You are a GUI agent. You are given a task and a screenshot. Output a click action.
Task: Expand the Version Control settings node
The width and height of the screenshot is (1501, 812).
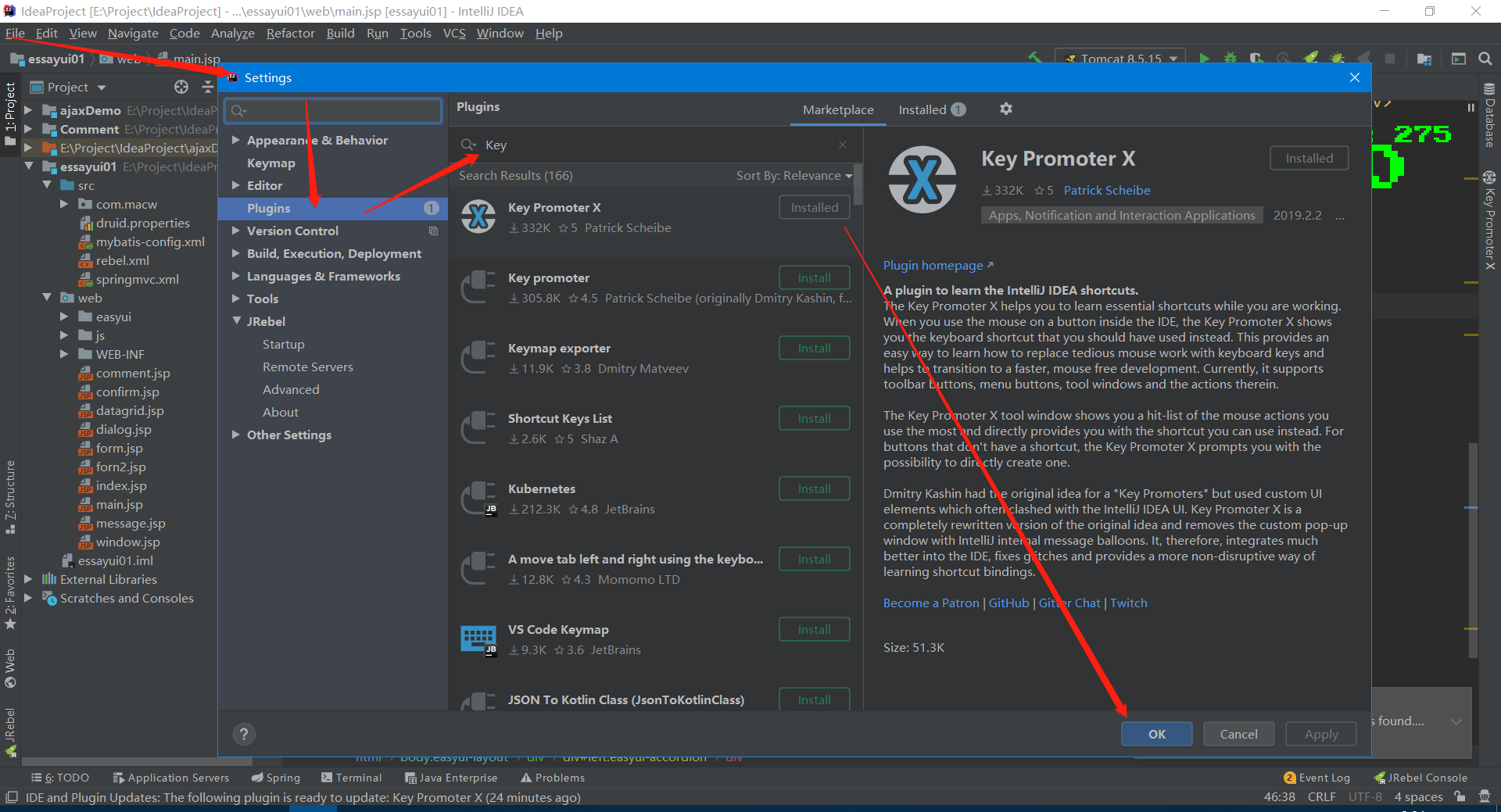click(x=235, y=231)
